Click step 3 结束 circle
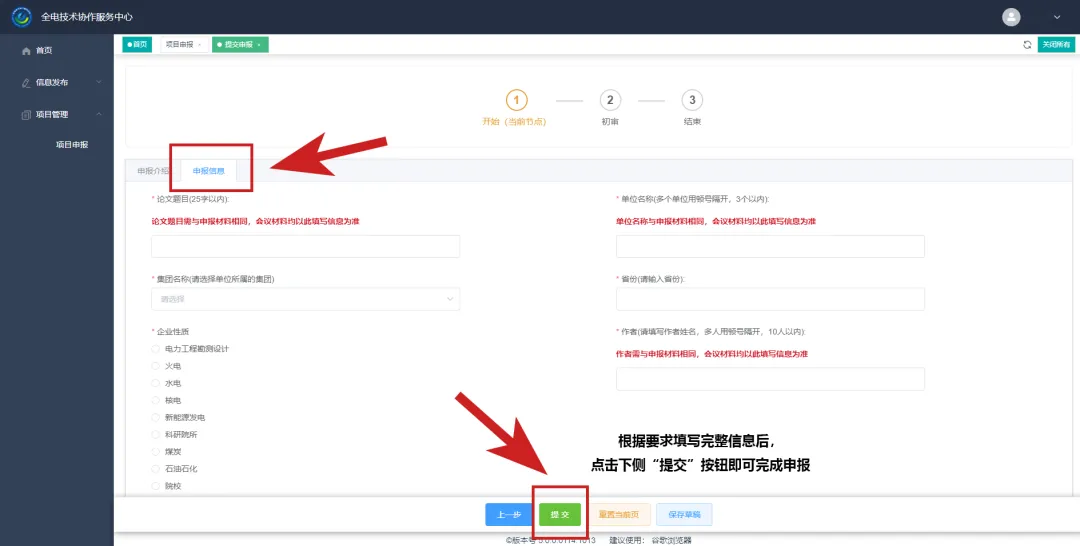The width and height of the screenshot is (1080, 546). (x=692, y=101)
